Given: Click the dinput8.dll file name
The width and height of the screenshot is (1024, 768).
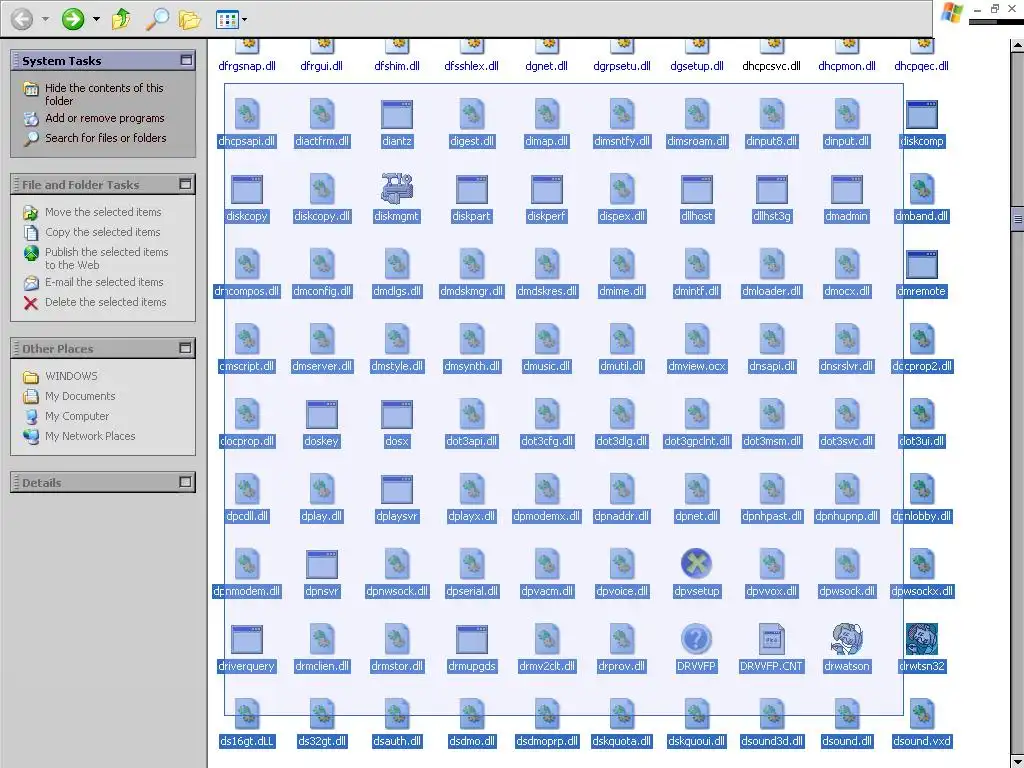Looking at the screenshot, I should (x=771, y=141).
